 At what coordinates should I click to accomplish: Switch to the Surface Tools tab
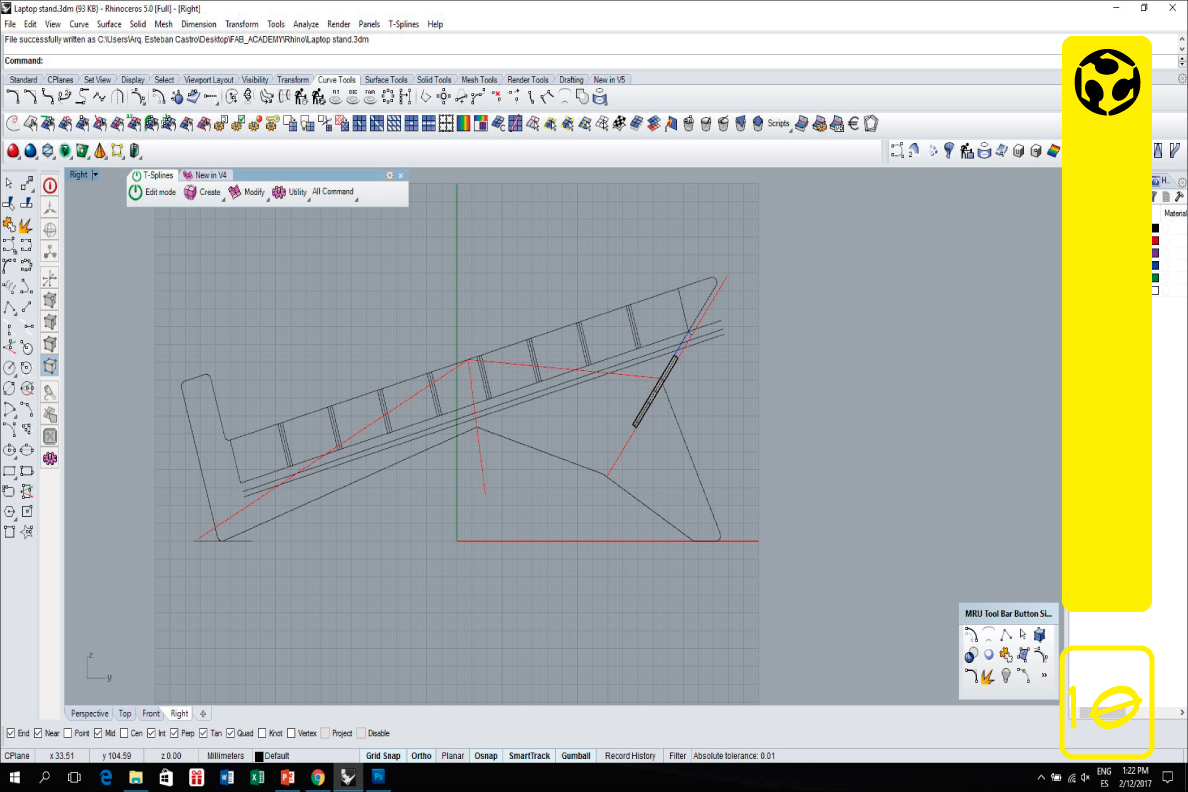click(385, 80)
